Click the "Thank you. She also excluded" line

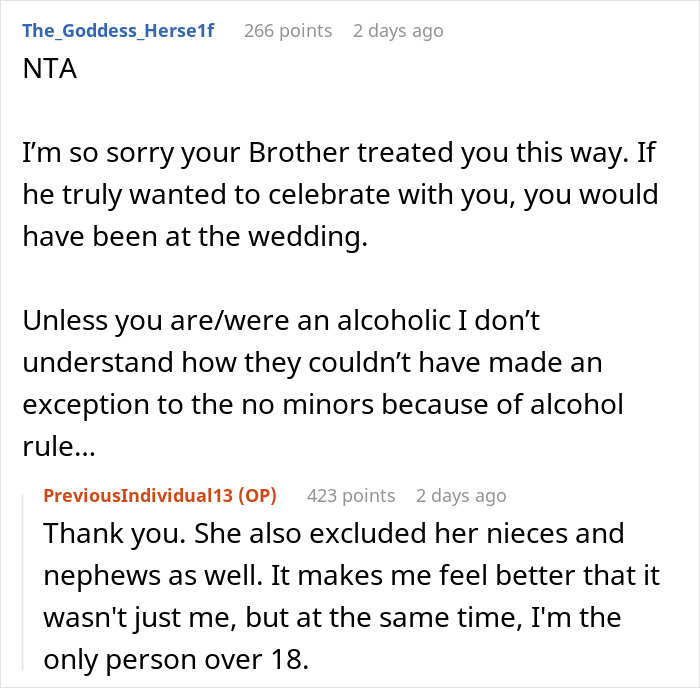333,532
